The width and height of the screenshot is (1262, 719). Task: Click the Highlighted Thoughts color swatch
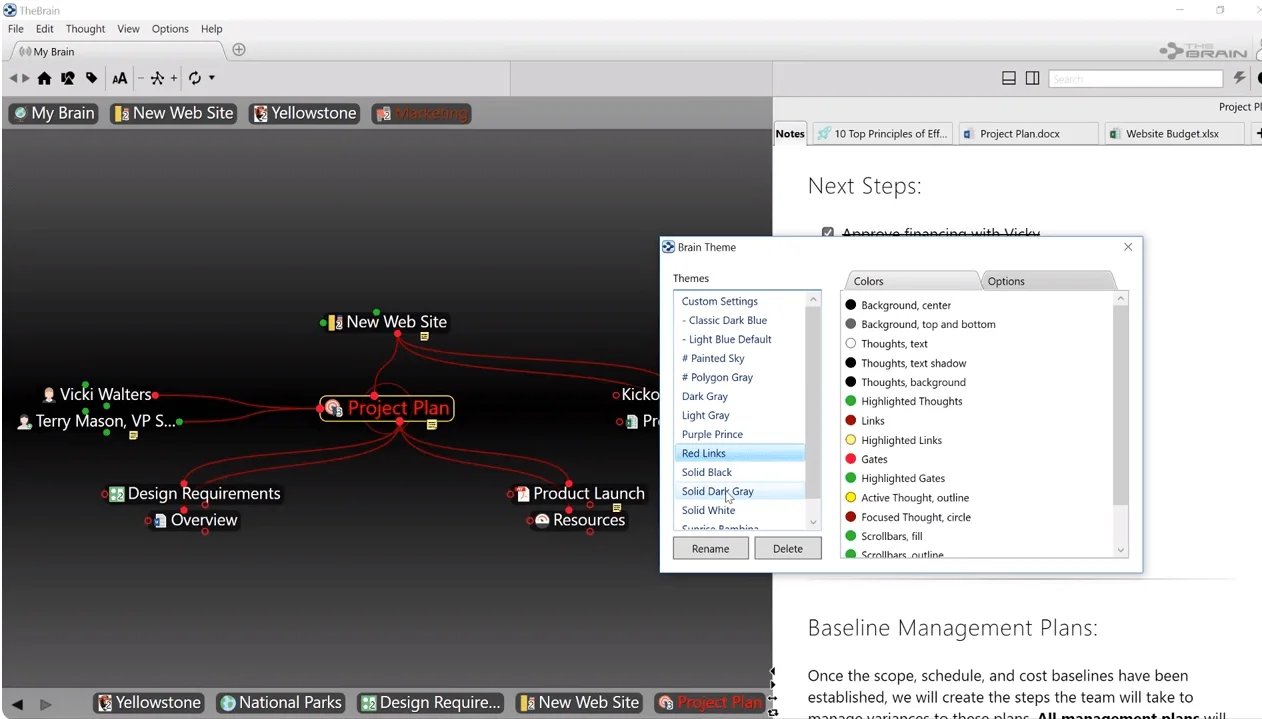click(x=851, y=401)
